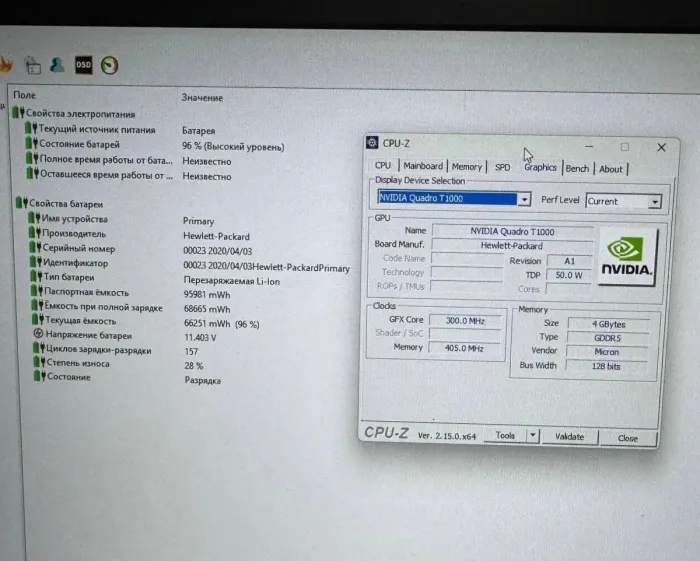Click the Поле column header
The image size is (700, 561).
click(24, 95)
